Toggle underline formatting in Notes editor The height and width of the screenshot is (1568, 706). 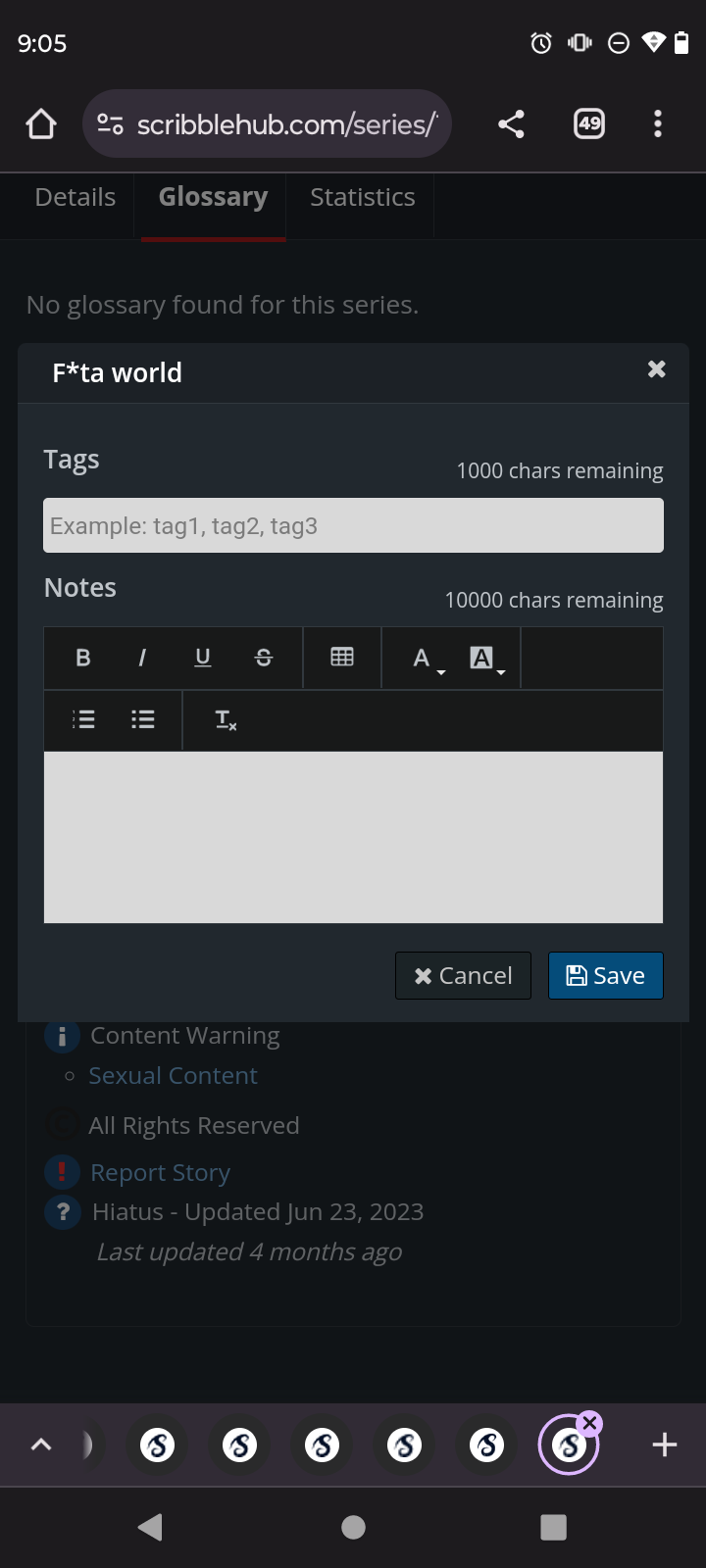point(203,658)
